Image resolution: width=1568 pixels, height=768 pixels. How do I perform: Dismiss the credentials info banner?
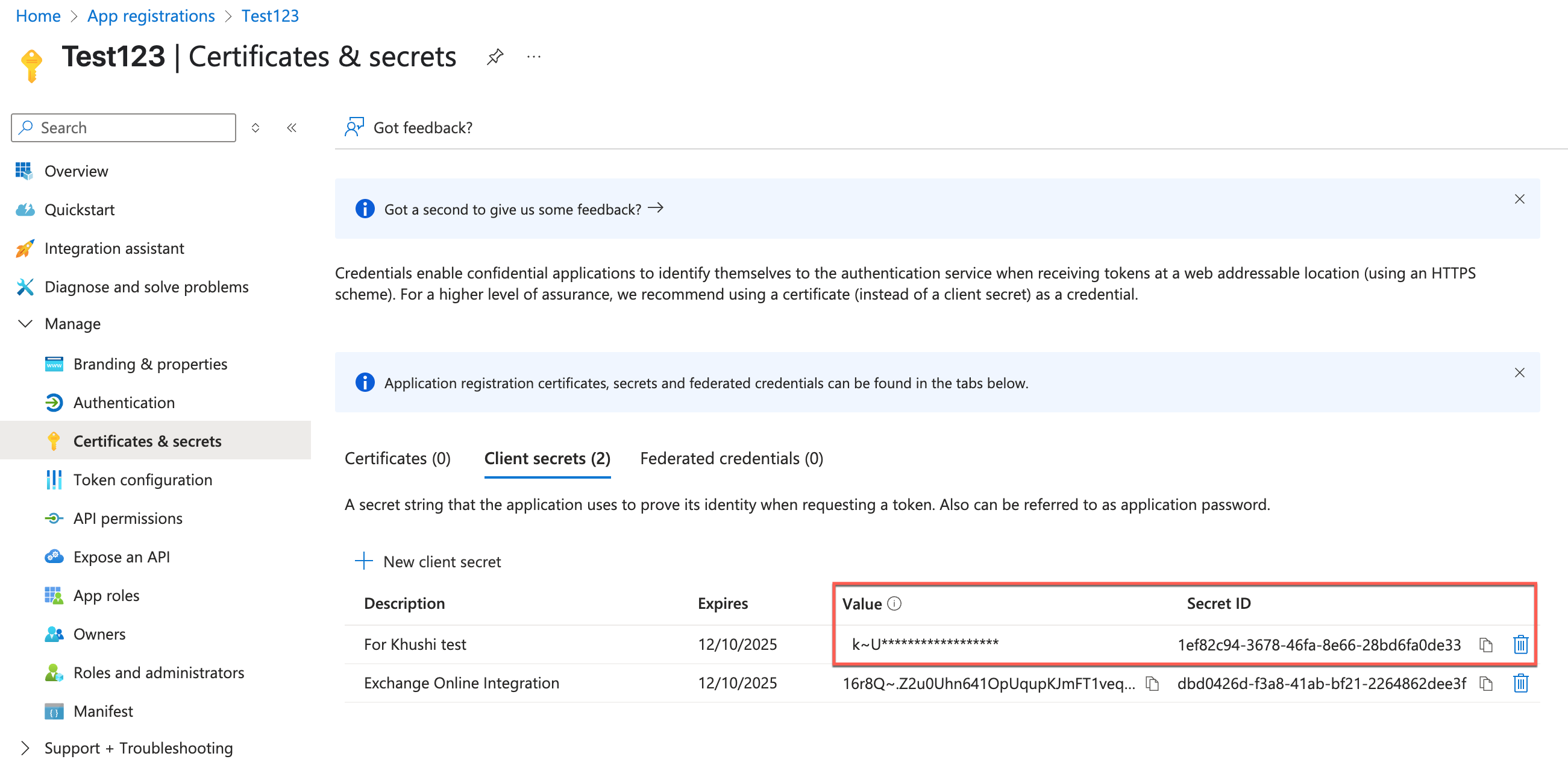click(x=1519, y=373)
